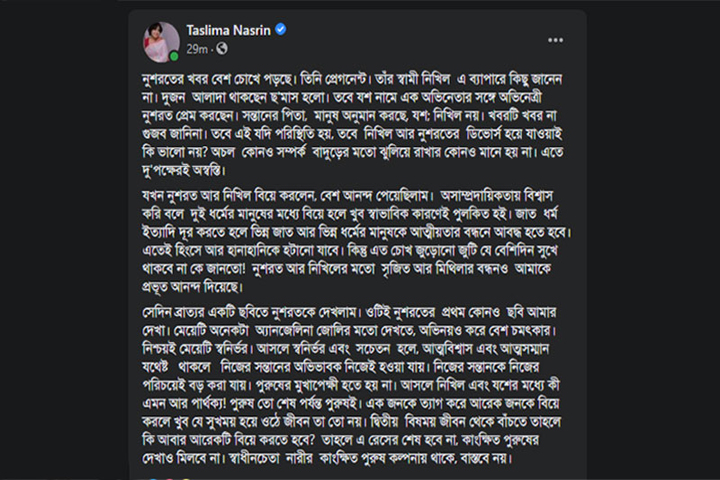Click the line mentioning অ্যানজেলিনা জোলির মতো

[349, 330]
